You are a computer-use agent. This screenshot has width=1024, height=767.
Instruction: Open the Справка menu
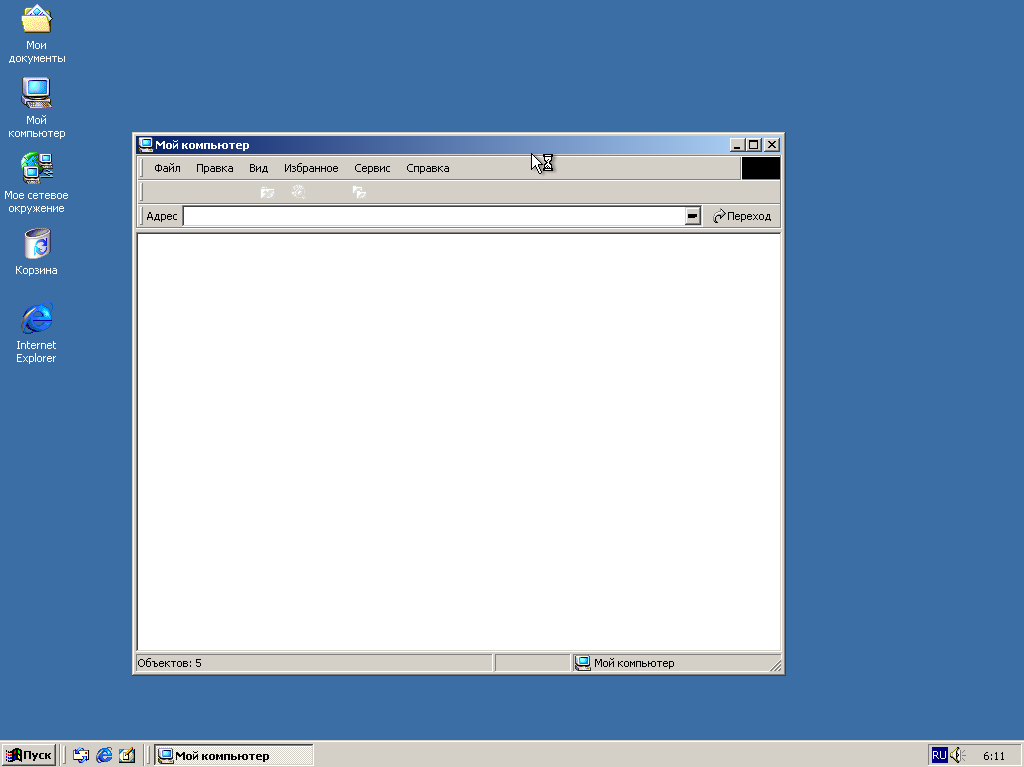[x=427, y=168]
